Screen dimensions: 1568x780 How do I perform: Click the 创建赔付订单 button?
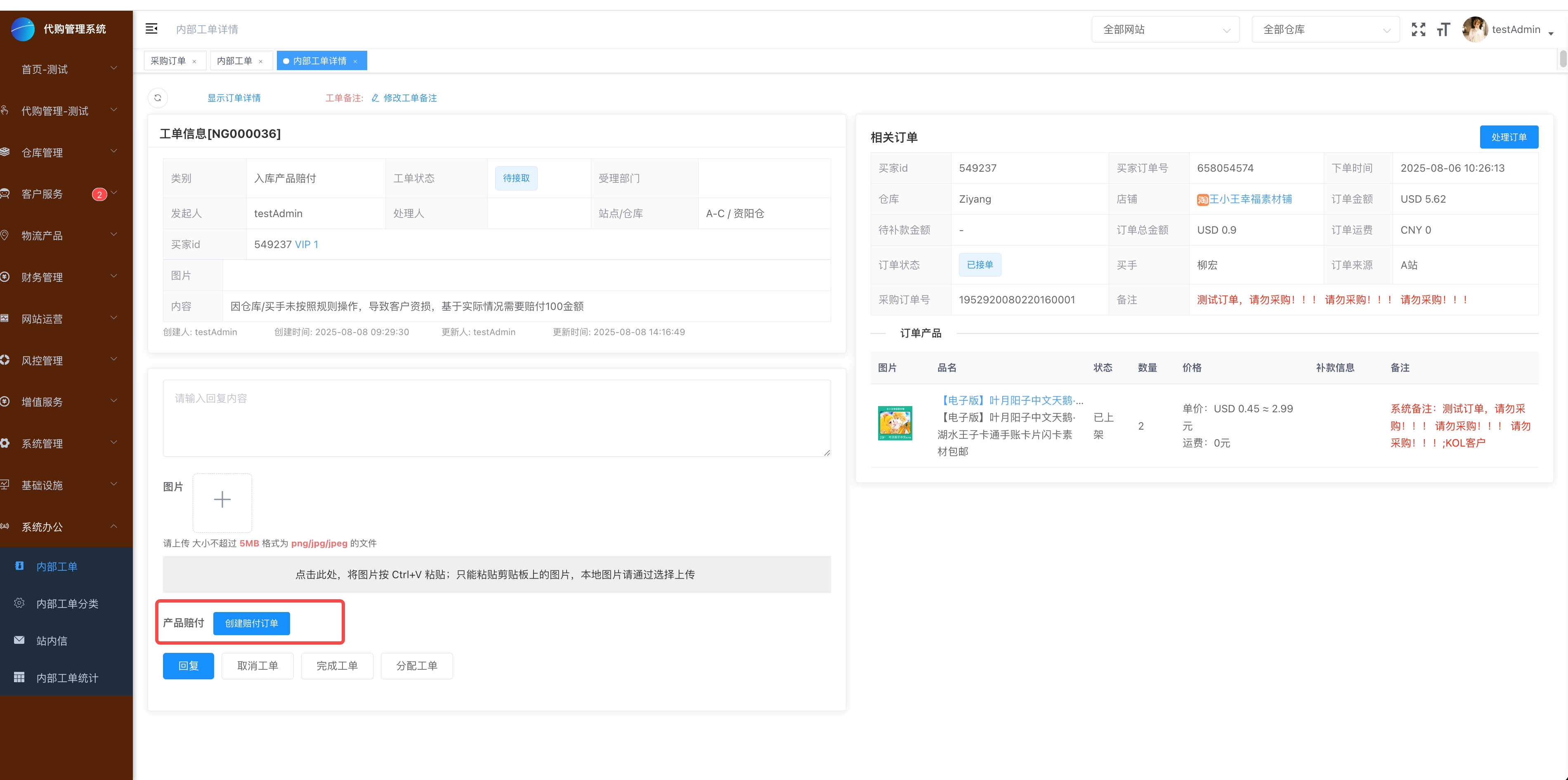click(x=251, y=623)
